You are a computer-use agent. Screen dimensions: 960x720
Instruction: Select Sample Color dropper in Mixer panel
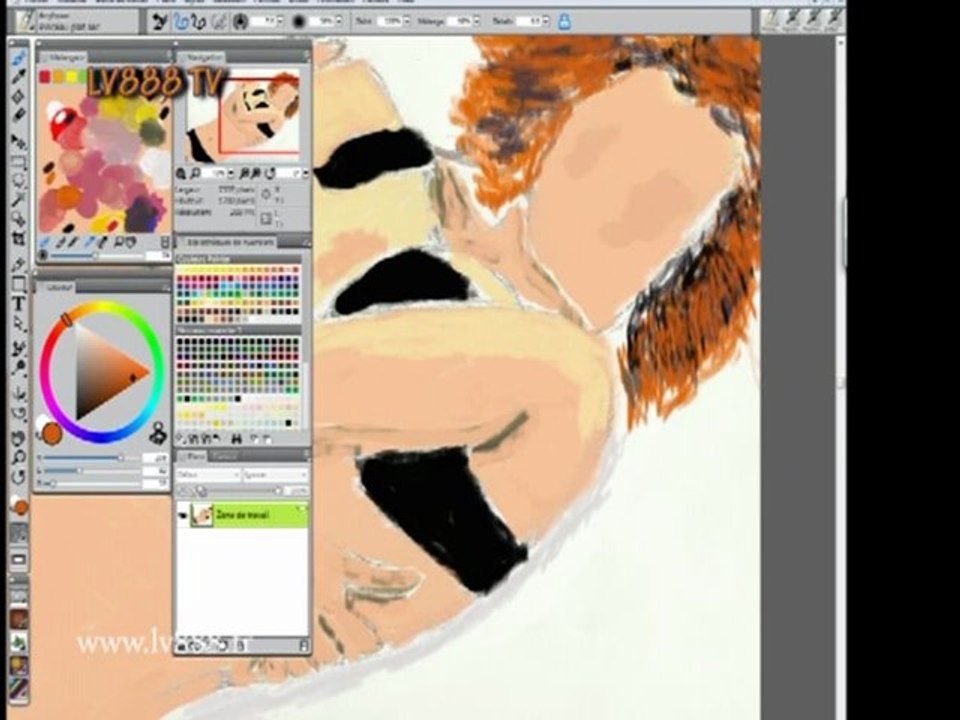coord(90,242)
